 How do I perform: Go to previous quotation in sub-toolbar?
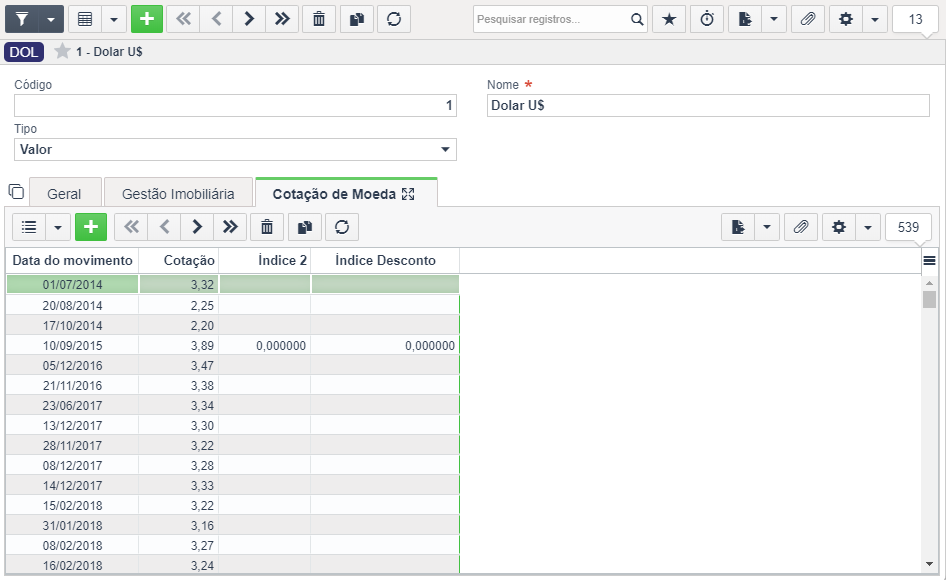click(x=164, y=227)
